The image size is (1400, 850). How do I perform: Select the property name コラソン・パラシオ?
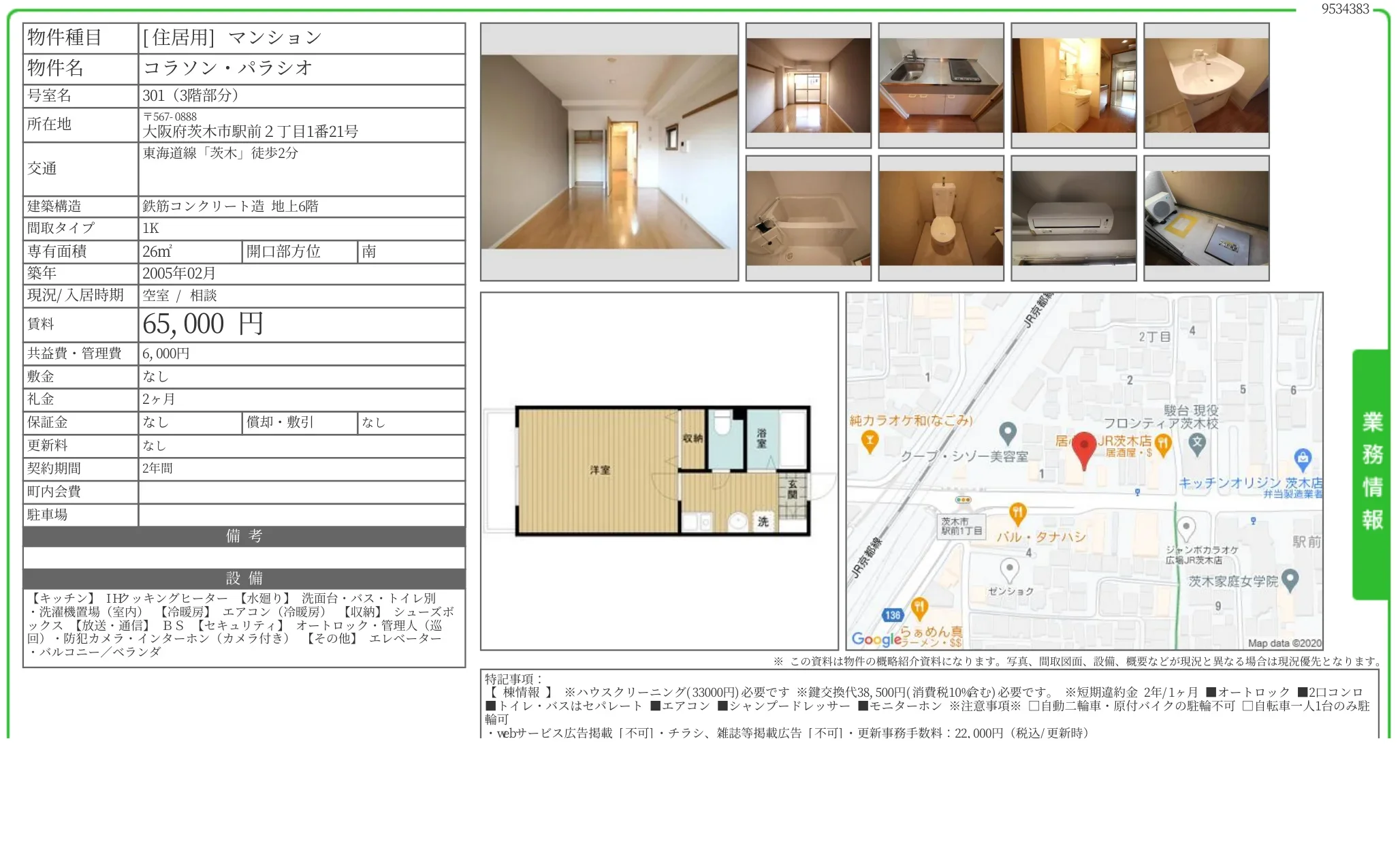click(227, 68)
